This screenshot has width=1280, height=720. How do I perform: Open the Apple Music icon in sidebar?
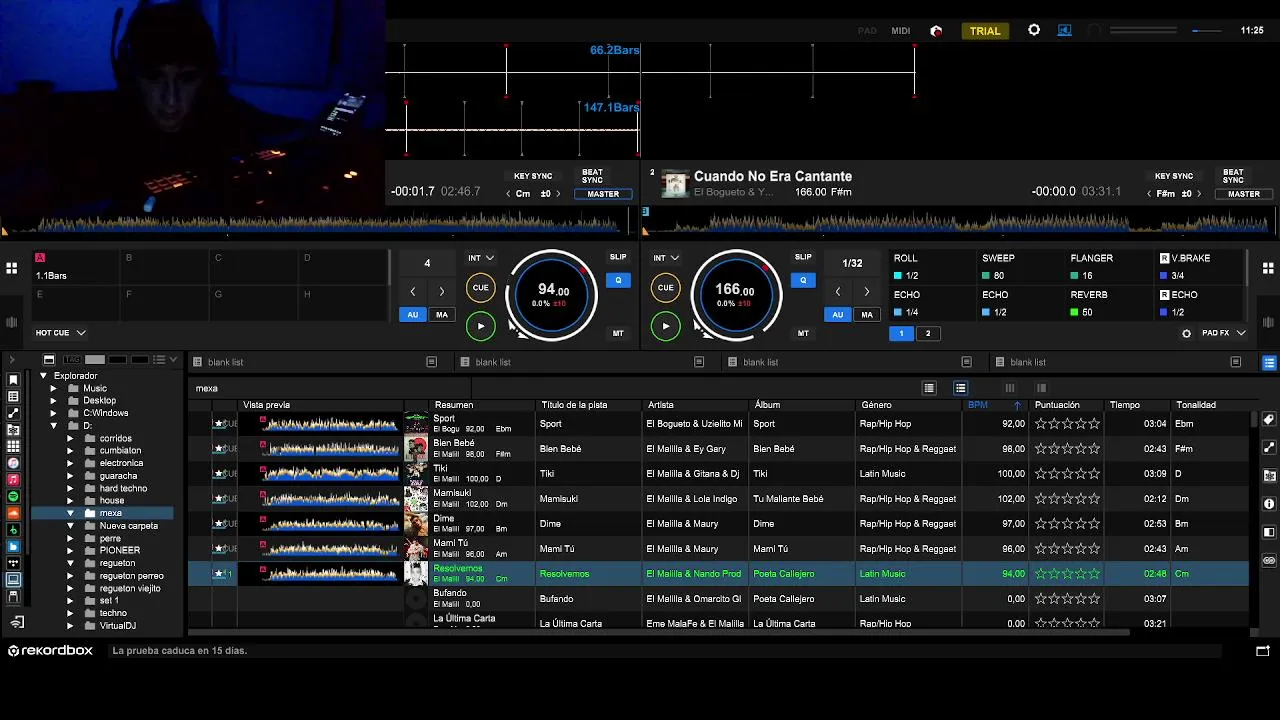pos(13,479)
